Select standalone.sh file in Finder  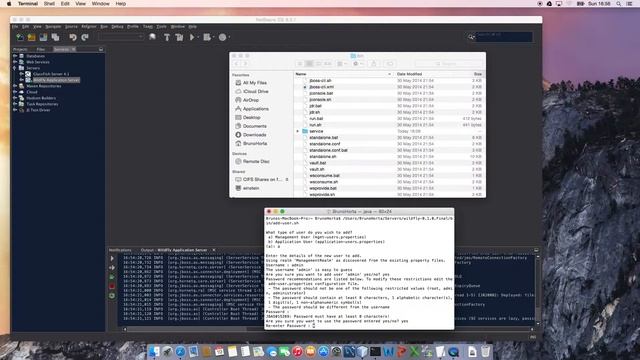[322, 157]
